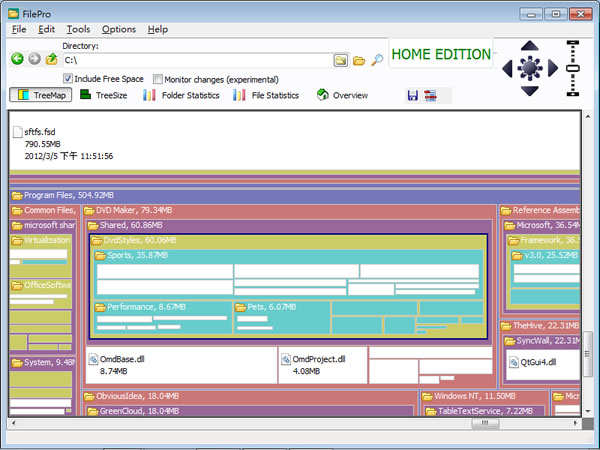Go up one folder level icon
The width and height of the screenshot is (600, 450).
coord(52,59)
